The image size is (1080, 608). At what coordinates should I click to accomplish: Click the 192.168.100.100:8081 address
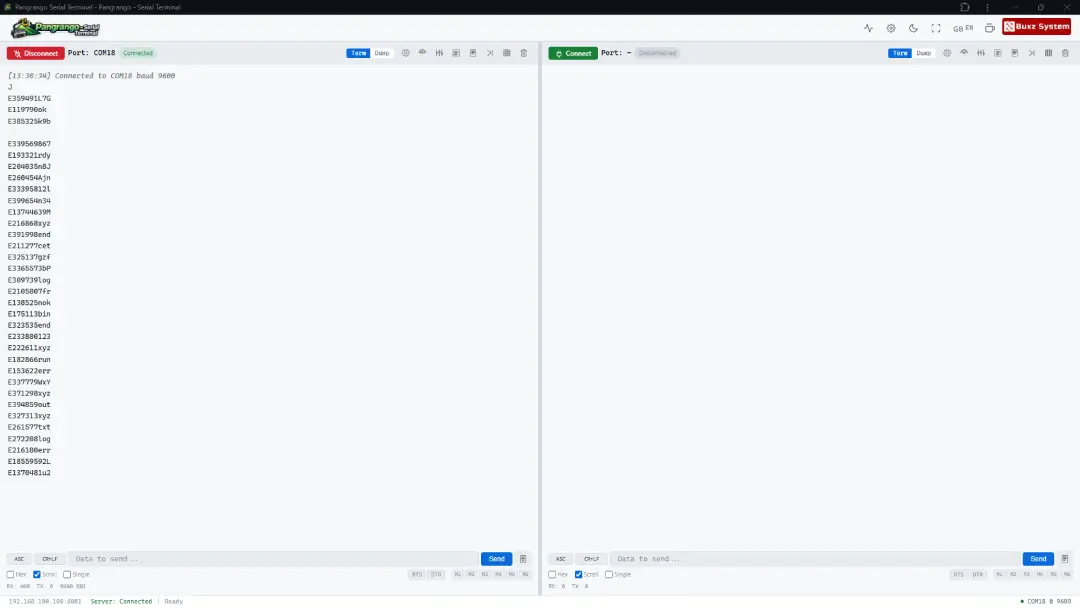[x=45, y=601]
